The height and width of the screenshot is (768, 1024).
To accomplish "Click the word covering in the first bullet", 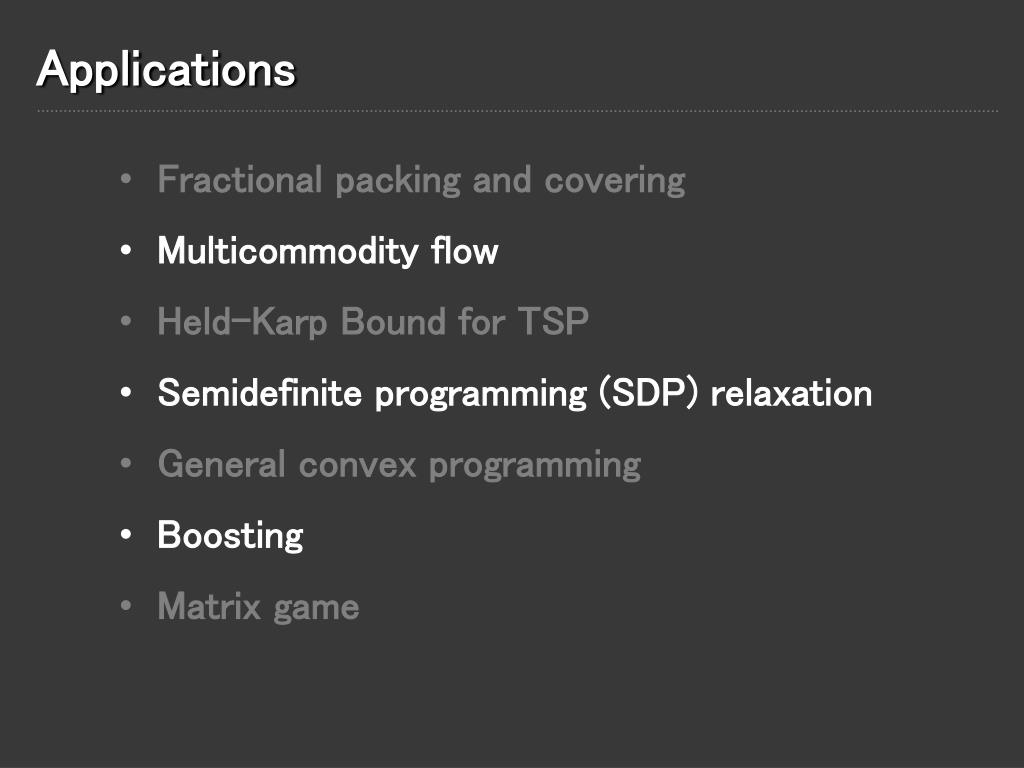I will [x=615, y=181].
